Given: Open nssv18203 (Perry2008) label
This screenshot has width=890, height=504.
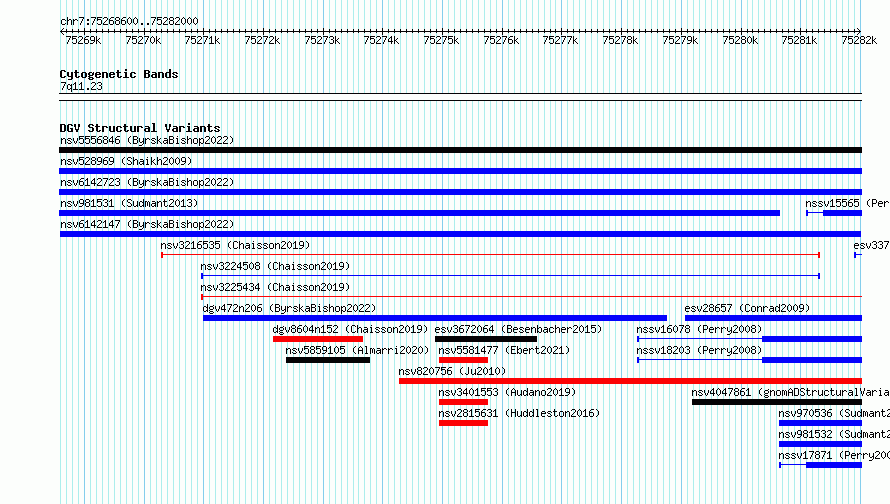Looking at the screenshot, I should 699,350.
